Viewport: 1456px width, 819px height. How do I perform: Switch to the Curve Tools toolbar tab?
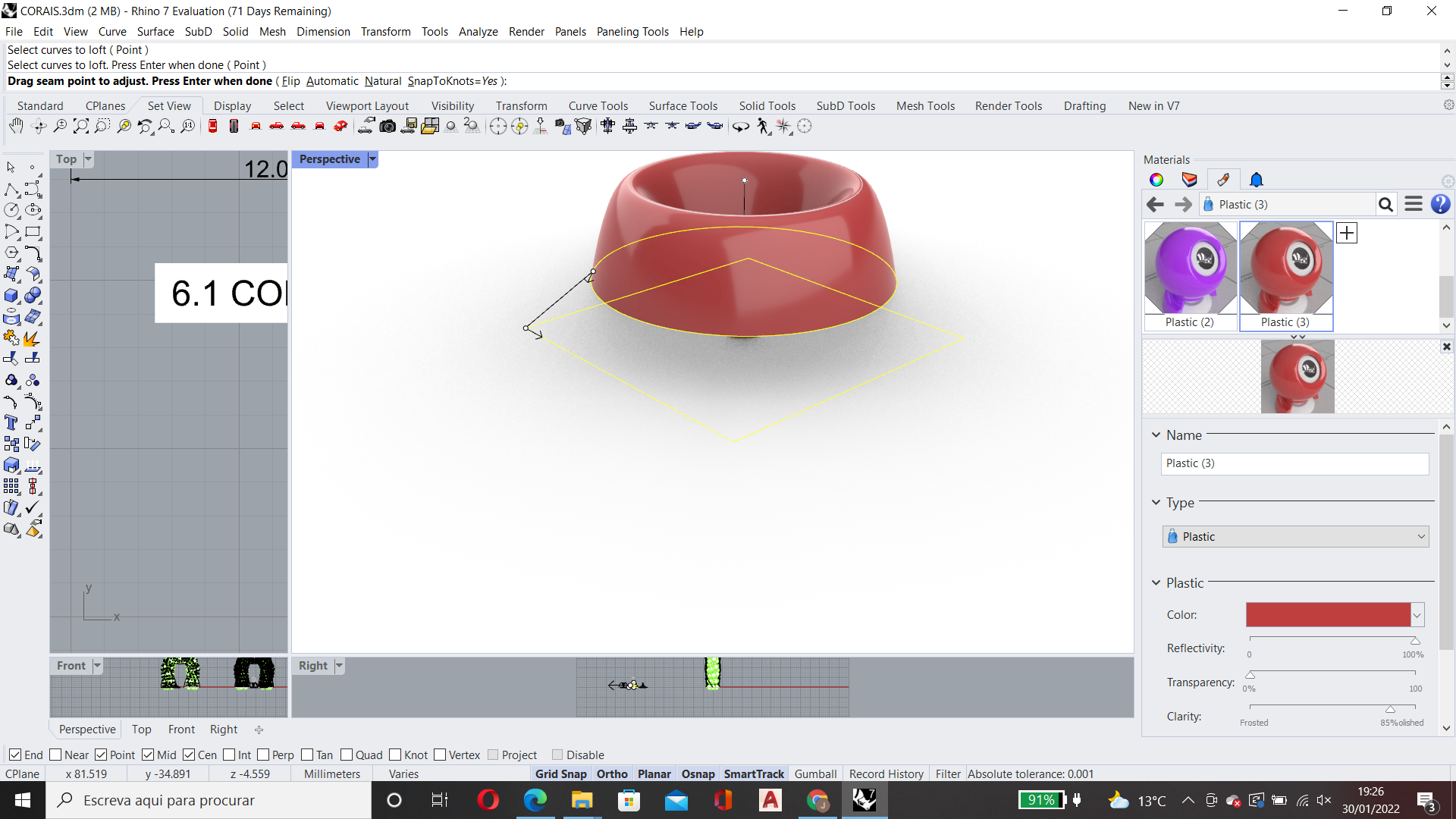[x=598, y=105]
